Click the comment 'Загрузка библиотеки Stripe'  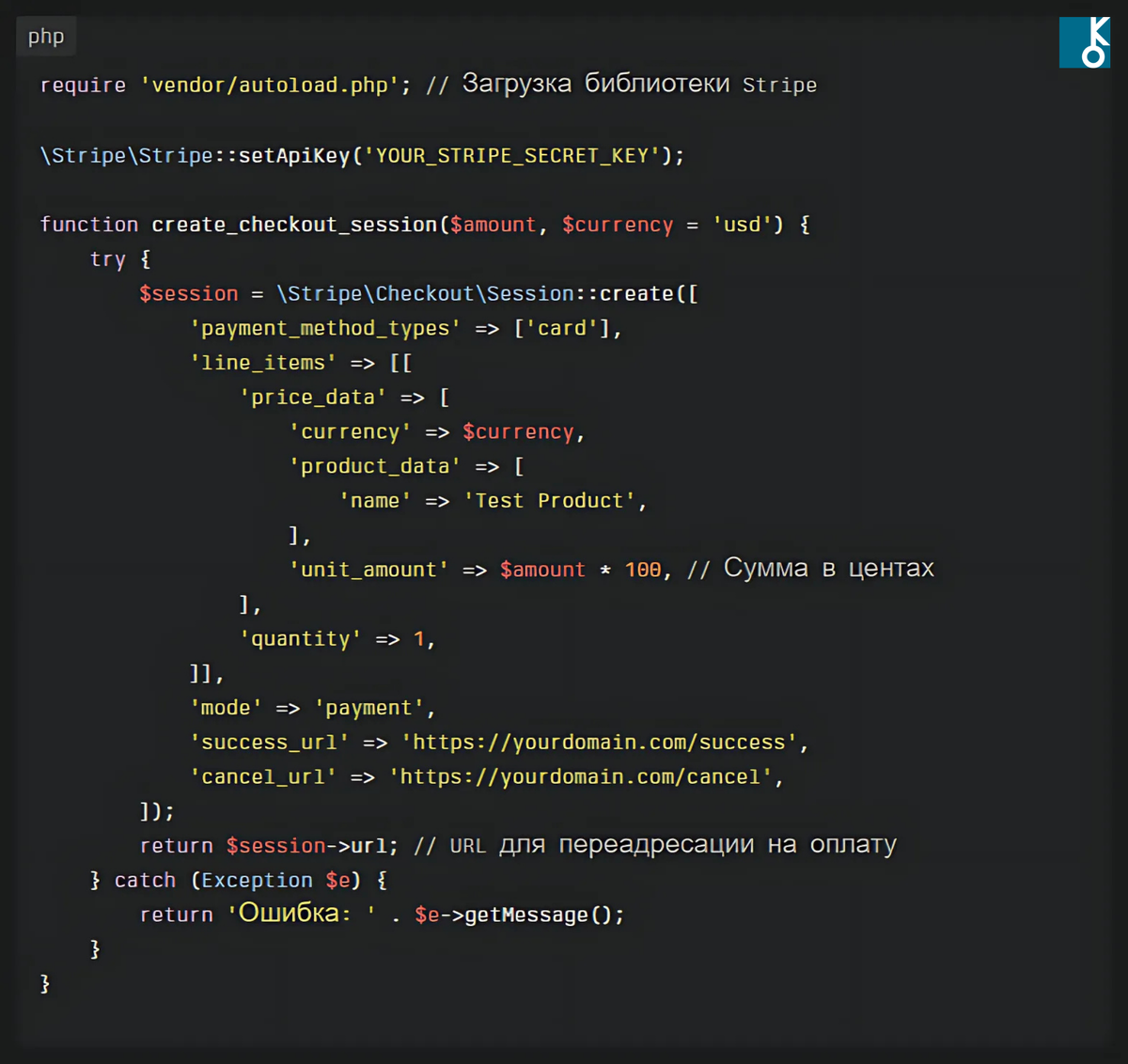(x=621, y=85)
